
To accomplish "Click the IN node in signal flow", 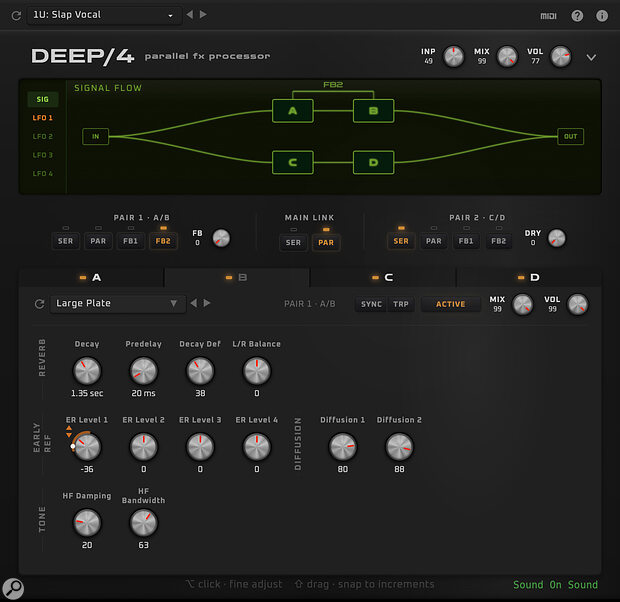I will pos(95,136).
